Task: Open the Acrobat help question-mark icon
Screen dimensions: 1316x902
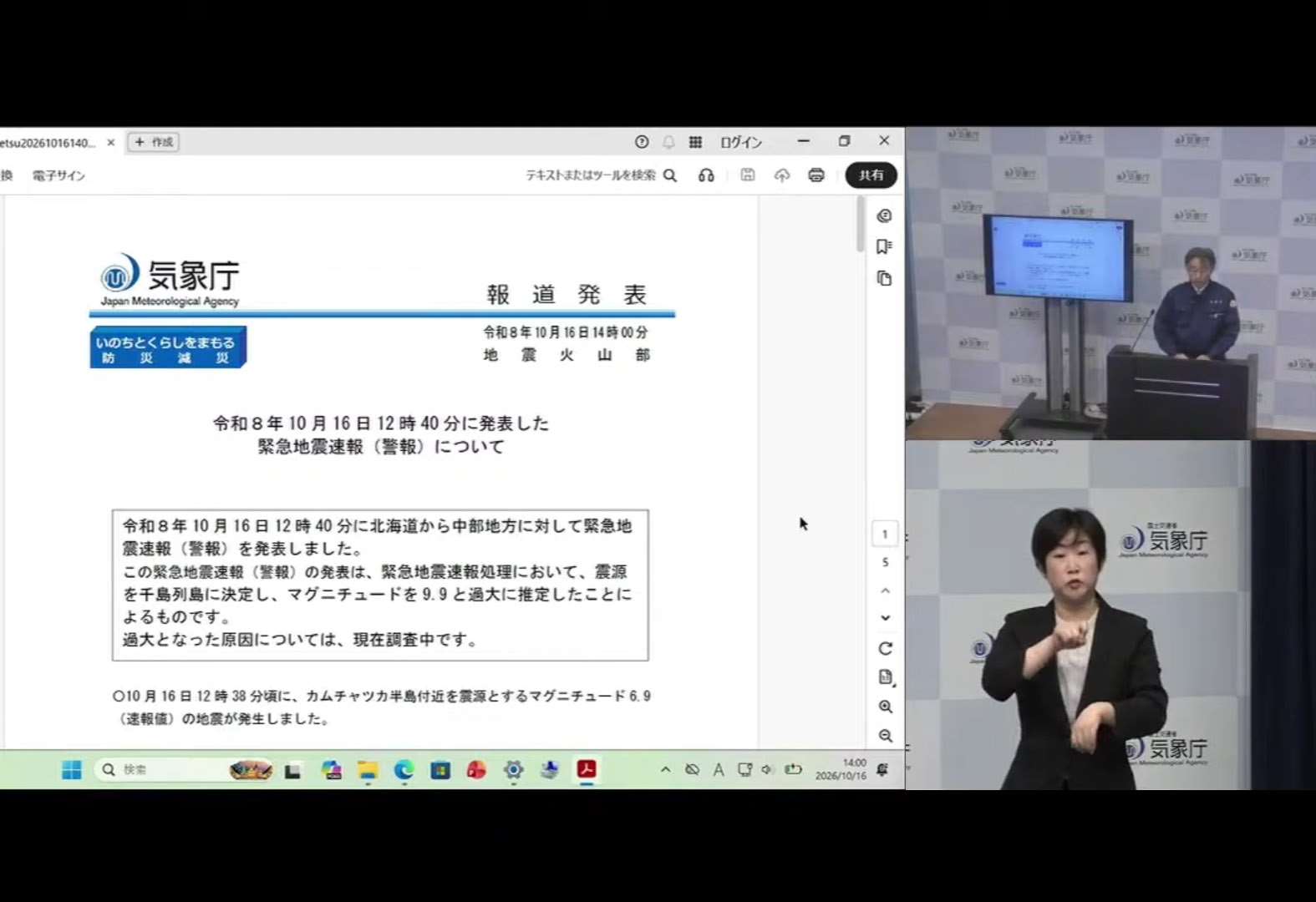Action: point(642,142)
